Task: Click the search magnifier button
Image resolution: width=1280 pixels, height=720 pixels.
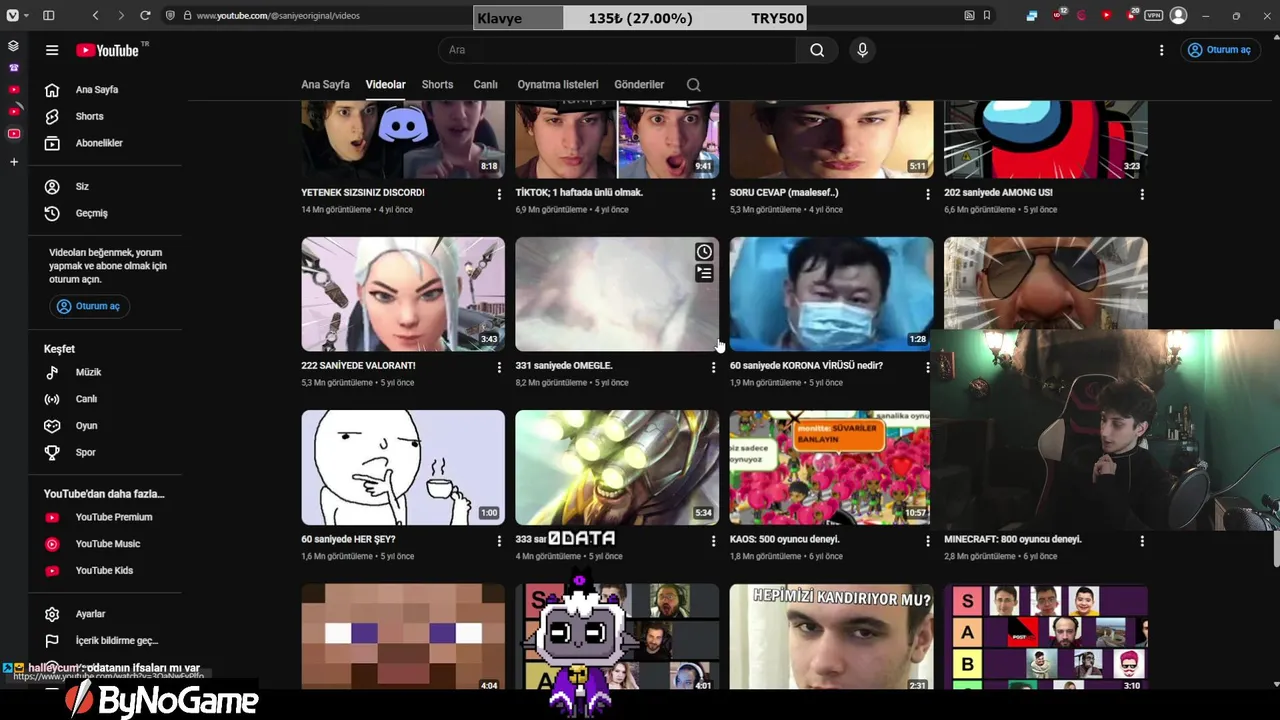Action: tap(817, 50)
